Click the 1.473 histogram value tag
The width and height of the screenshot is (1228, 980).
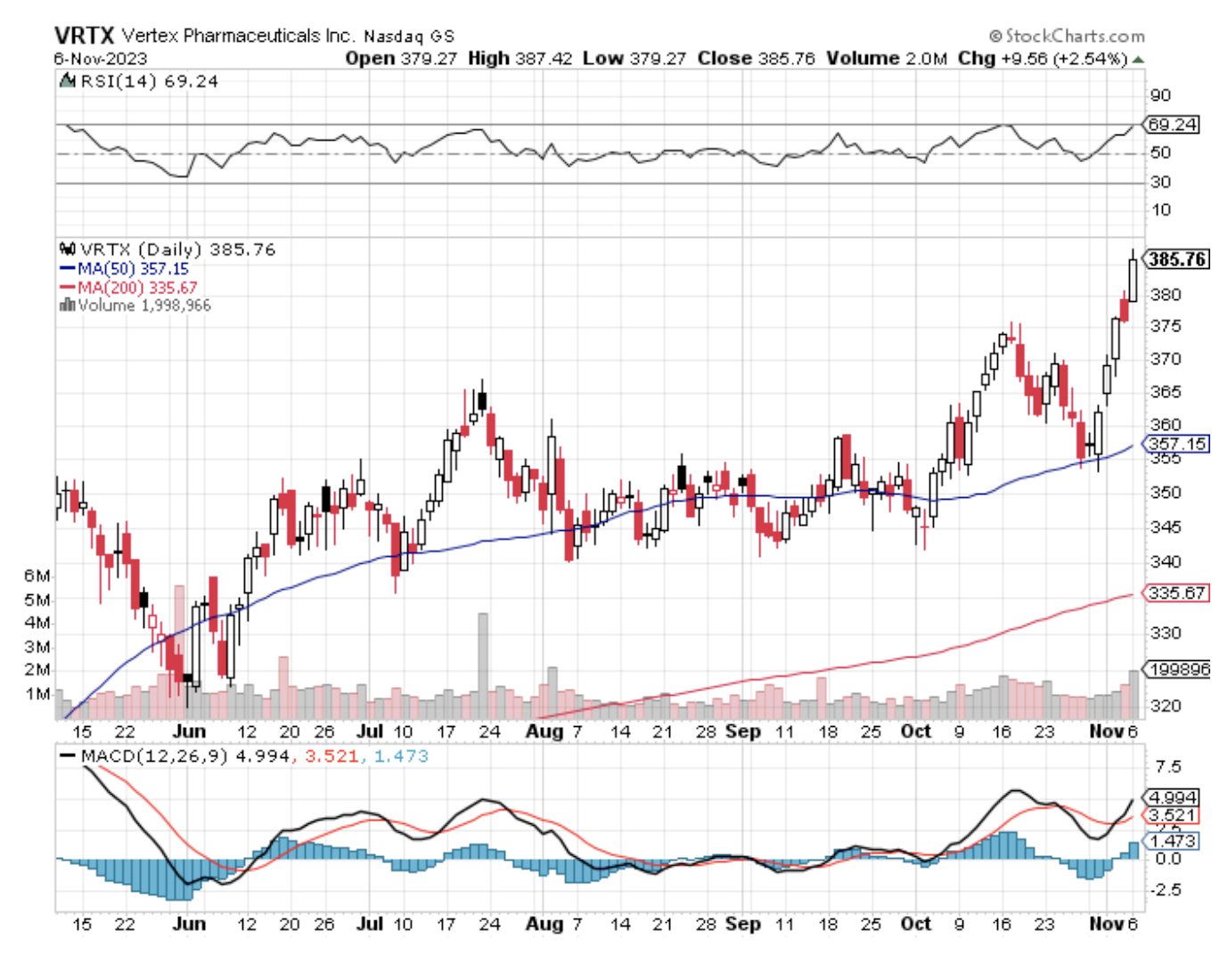[x=1173, y=841]
